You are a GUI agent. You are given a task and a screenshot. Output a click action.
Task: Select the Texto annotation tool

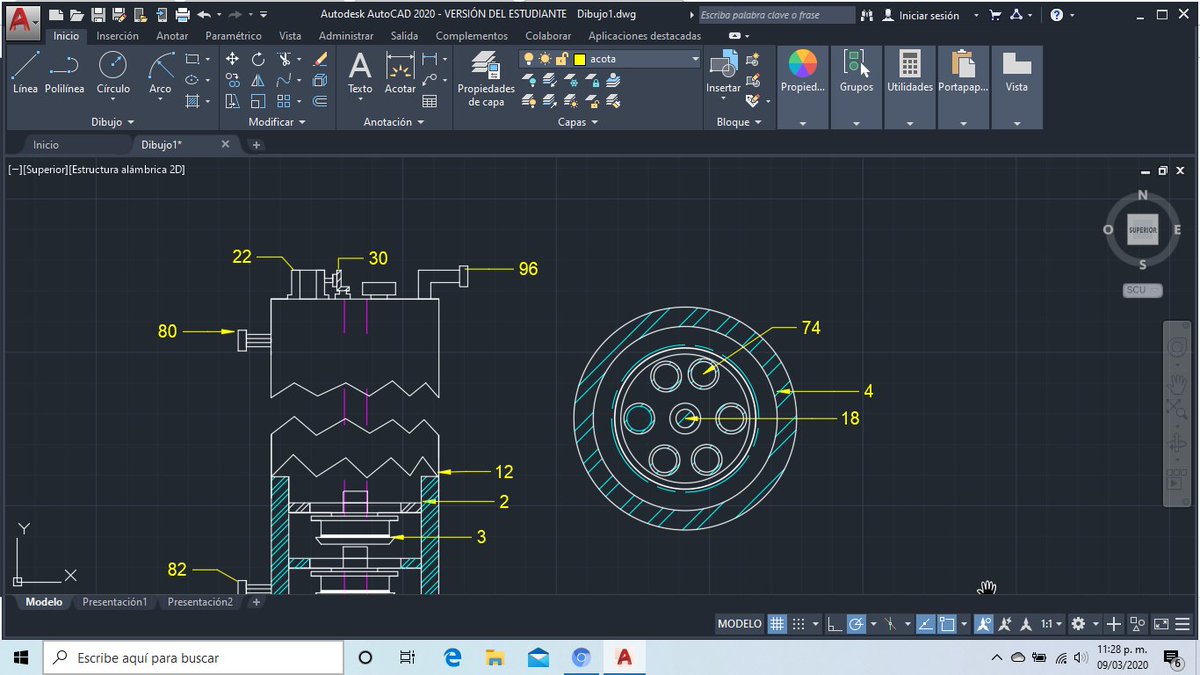tap(360, 72)
